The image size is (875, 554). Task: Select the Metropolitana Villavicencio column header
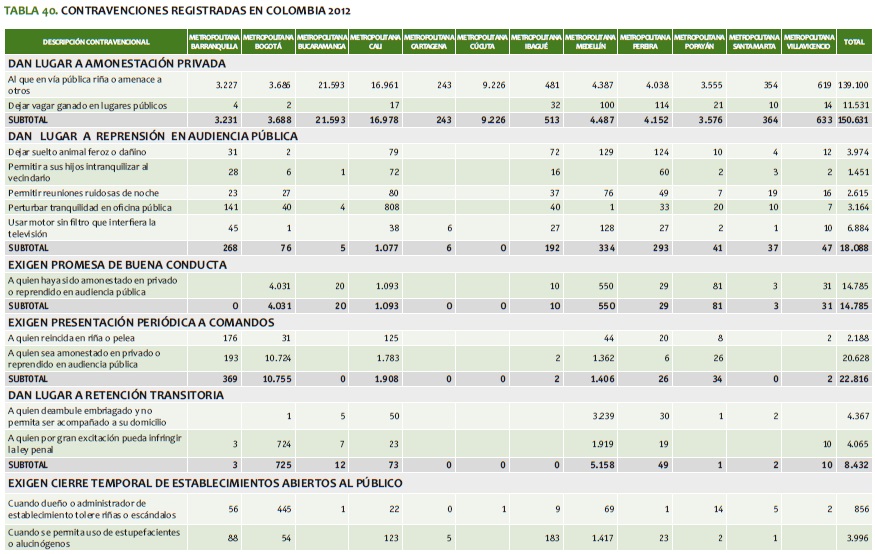point(809,42)
